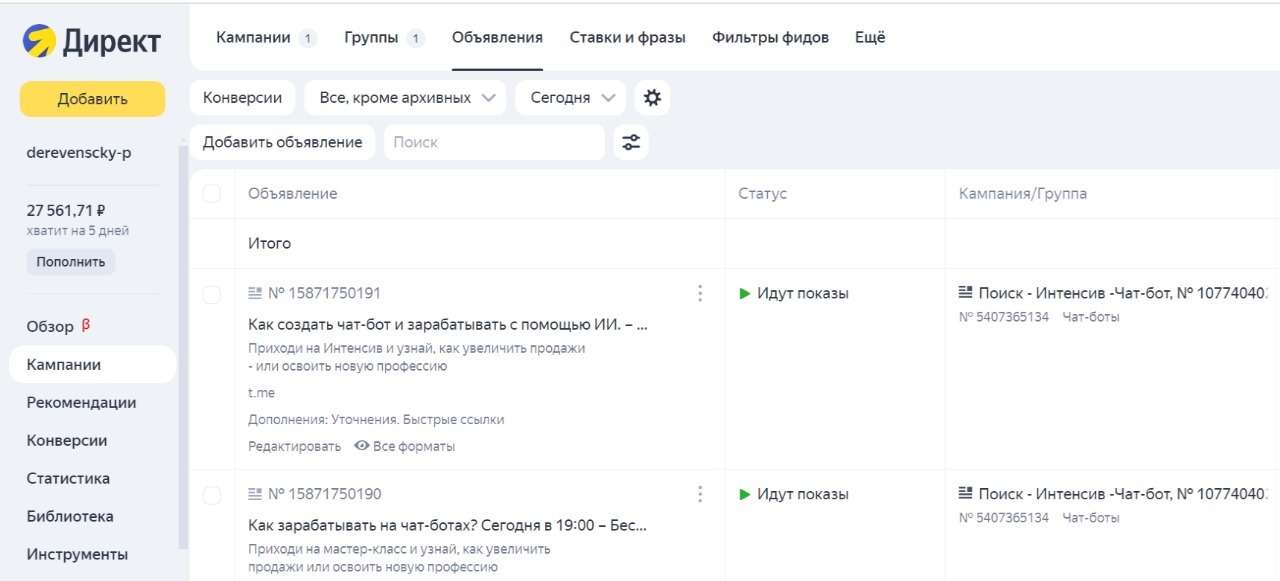Check the box for ad № 15871750190

[x=212, y=495]
